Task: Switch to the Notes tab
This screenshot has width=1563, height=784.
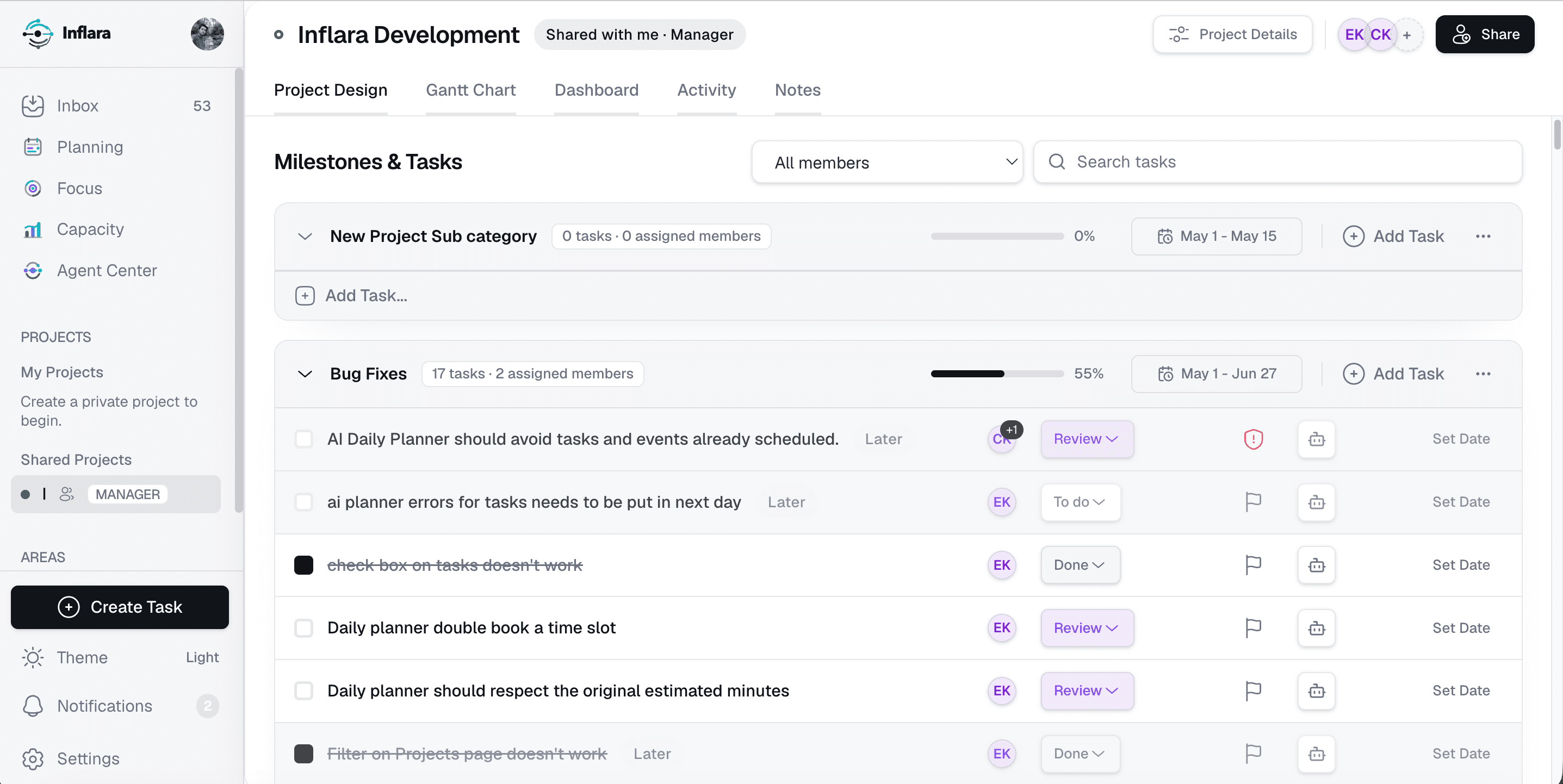Action: pyautogui.click(x=797, y=90)
